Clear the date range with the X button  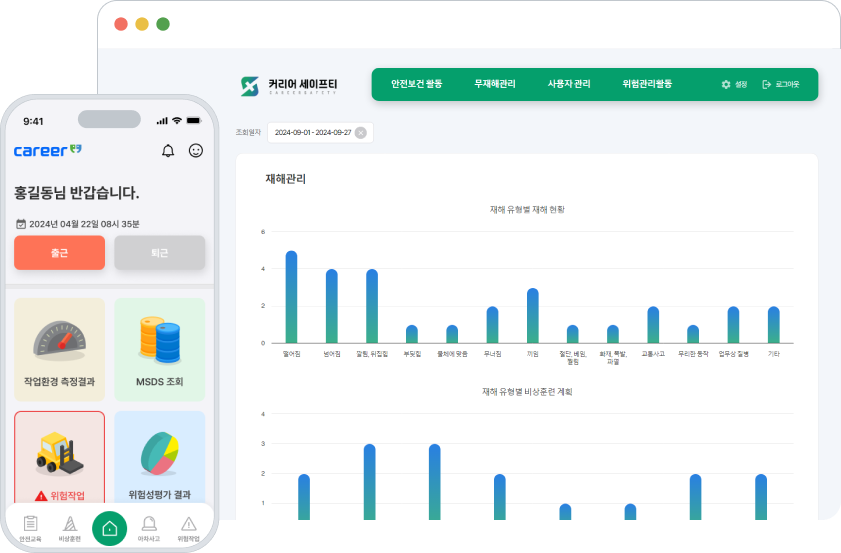point(361,133)
